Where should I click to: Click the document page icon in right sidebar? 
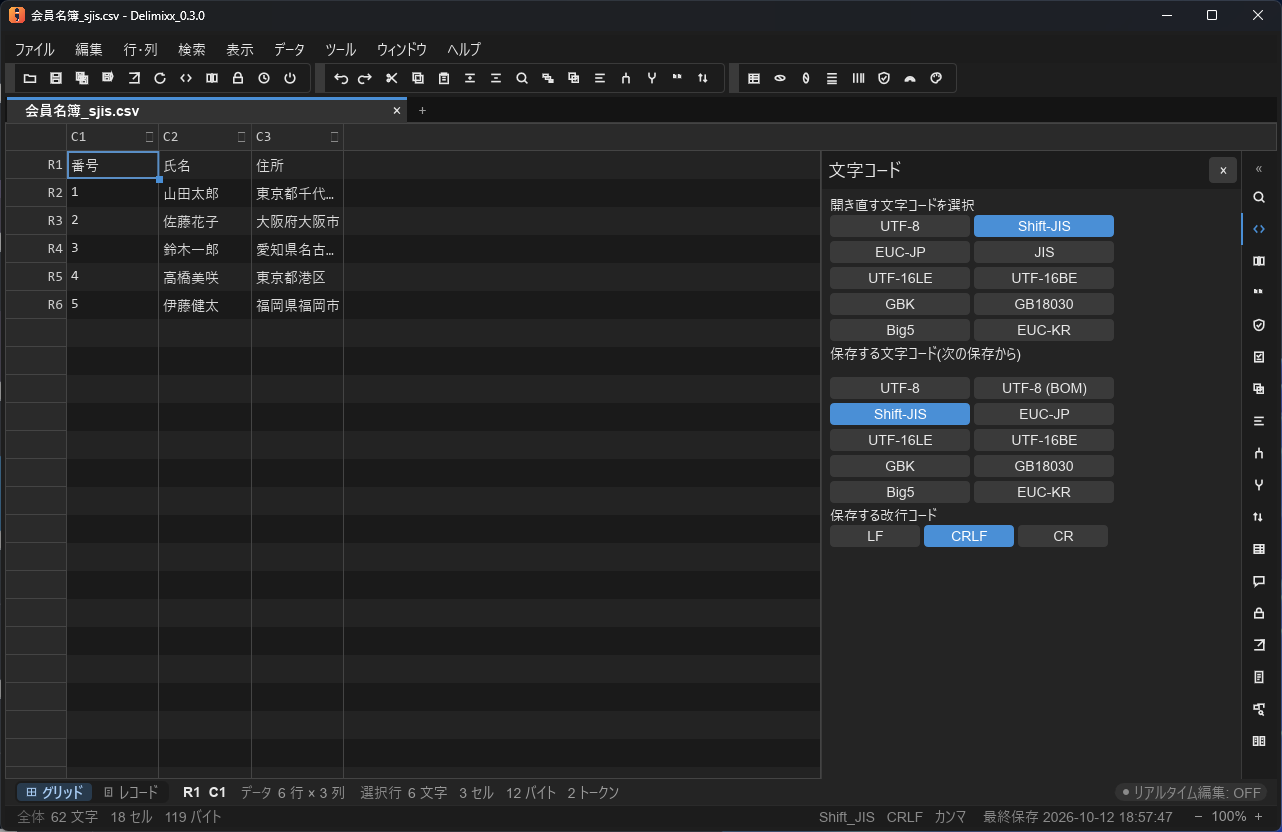1259,677
